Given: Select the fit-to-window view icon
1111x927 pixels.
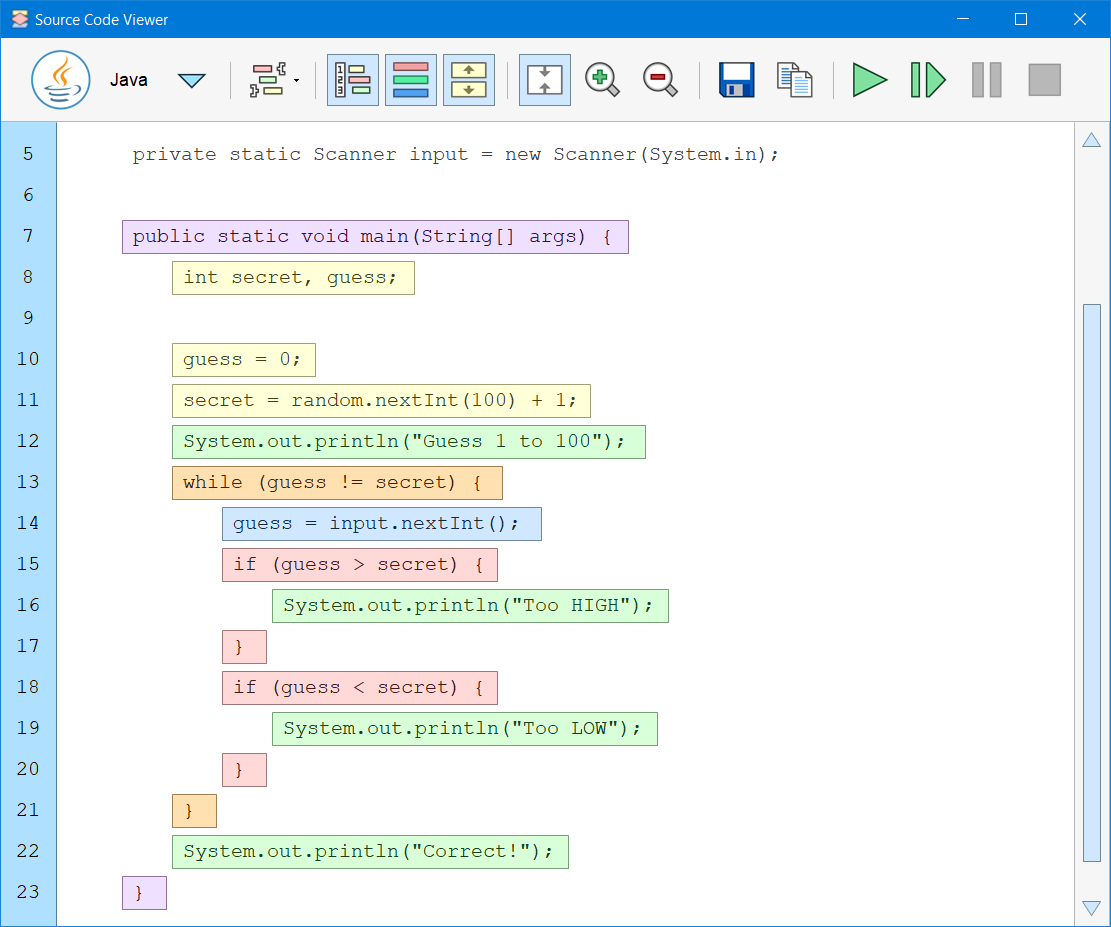Looking at the screenshot, I should 544,79.
